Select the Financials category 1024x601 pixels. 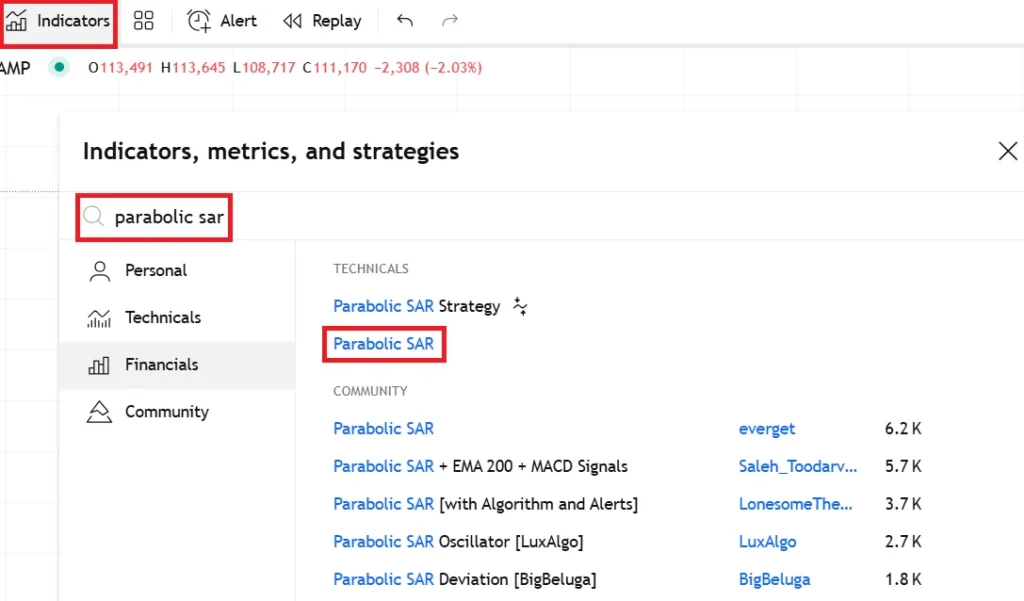tap(161, 365)
